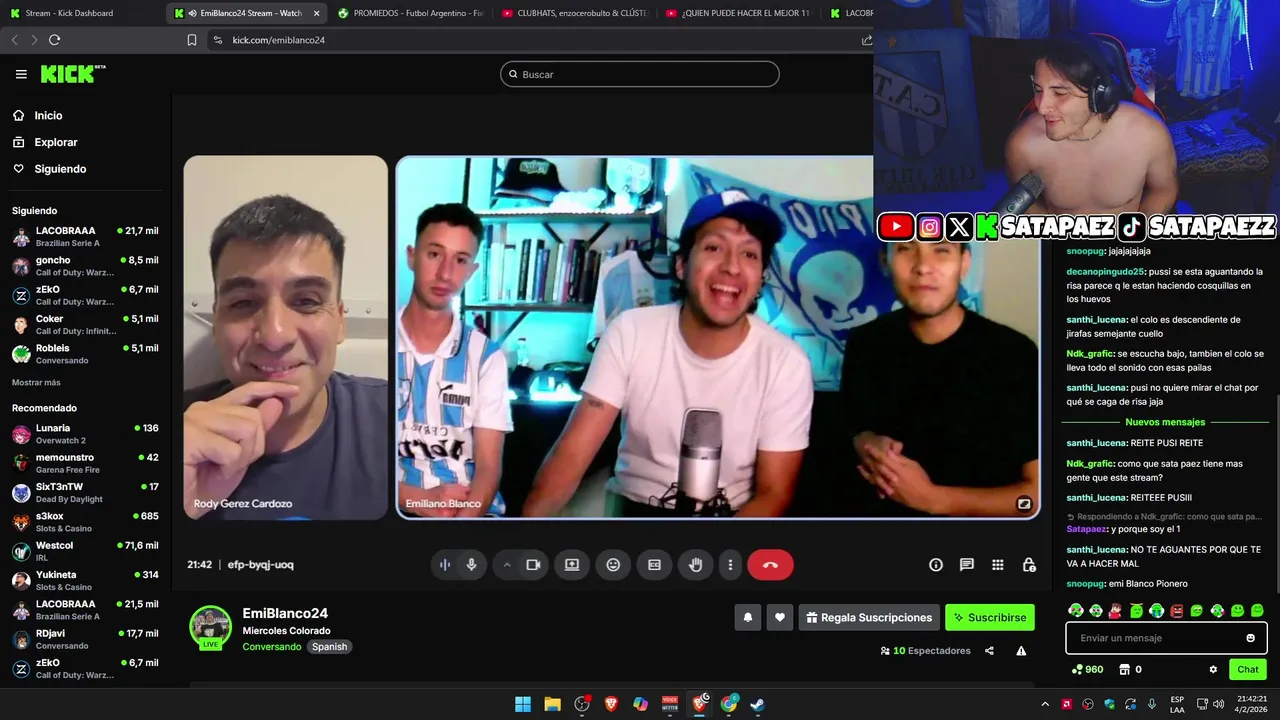Toggle captions in the video call
Image resolution: width=1280 pixels, height=720 pixels.
(654, 565)
